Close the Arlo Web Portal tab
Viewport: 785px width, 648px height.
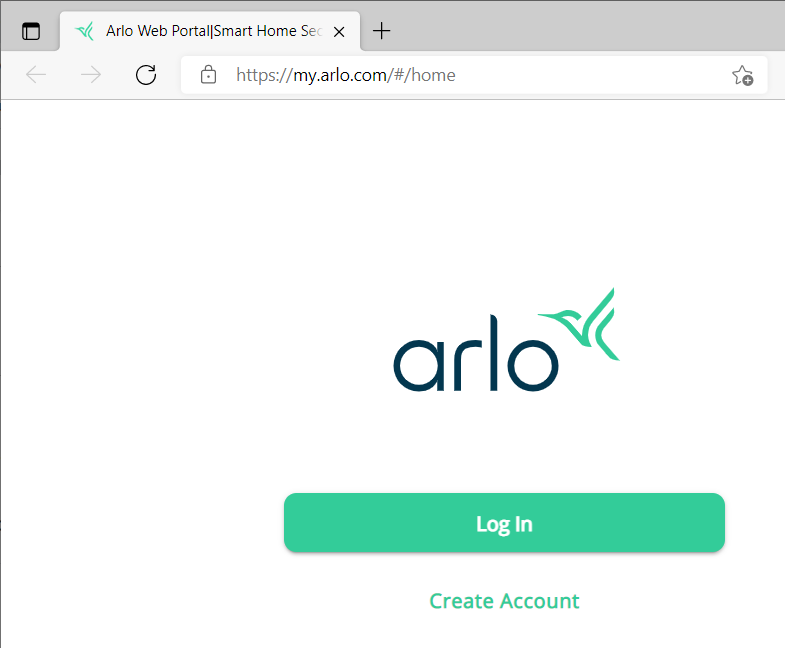[340, 31]
